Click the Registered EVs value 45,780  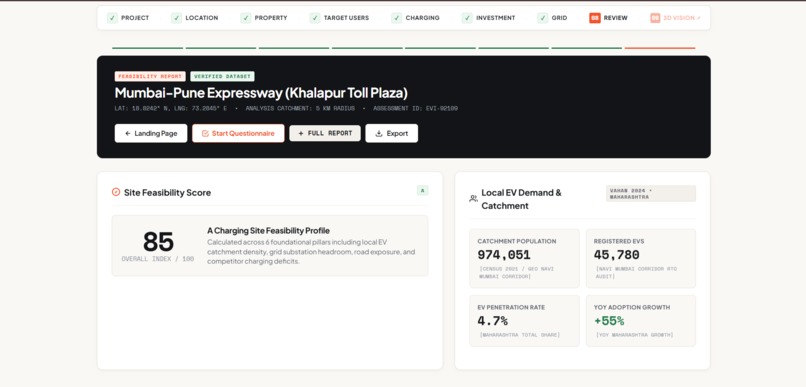pyautogui.click(x=616, y=255)
